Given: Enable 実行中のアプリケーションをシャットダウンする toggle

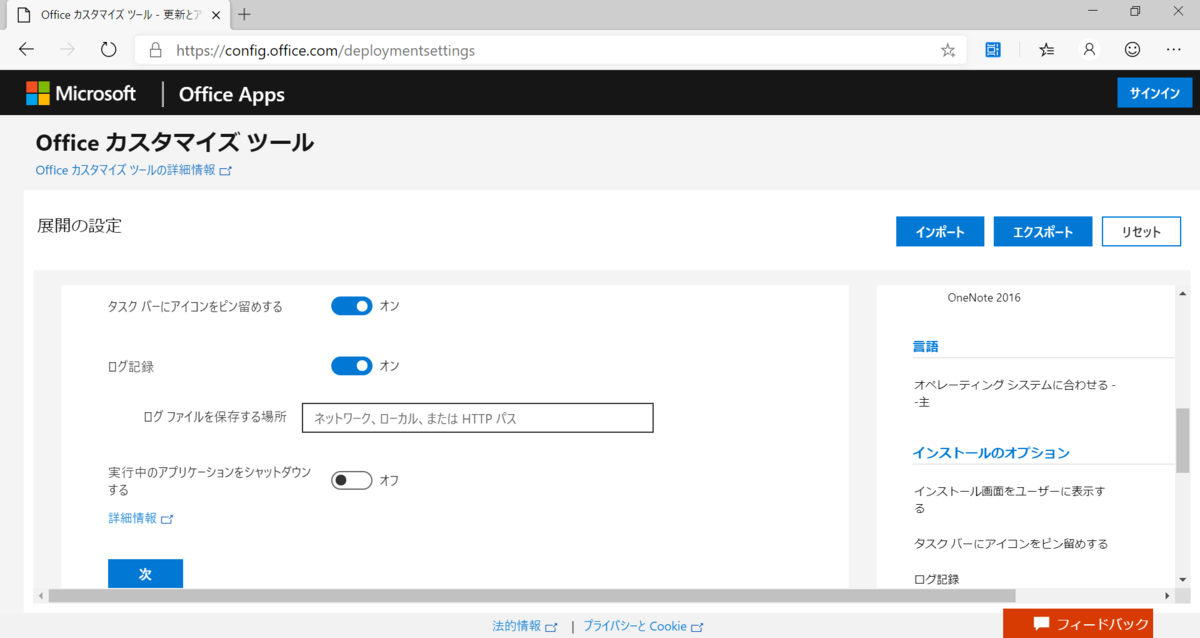Looking at the screenshot, I should [352, 480].
